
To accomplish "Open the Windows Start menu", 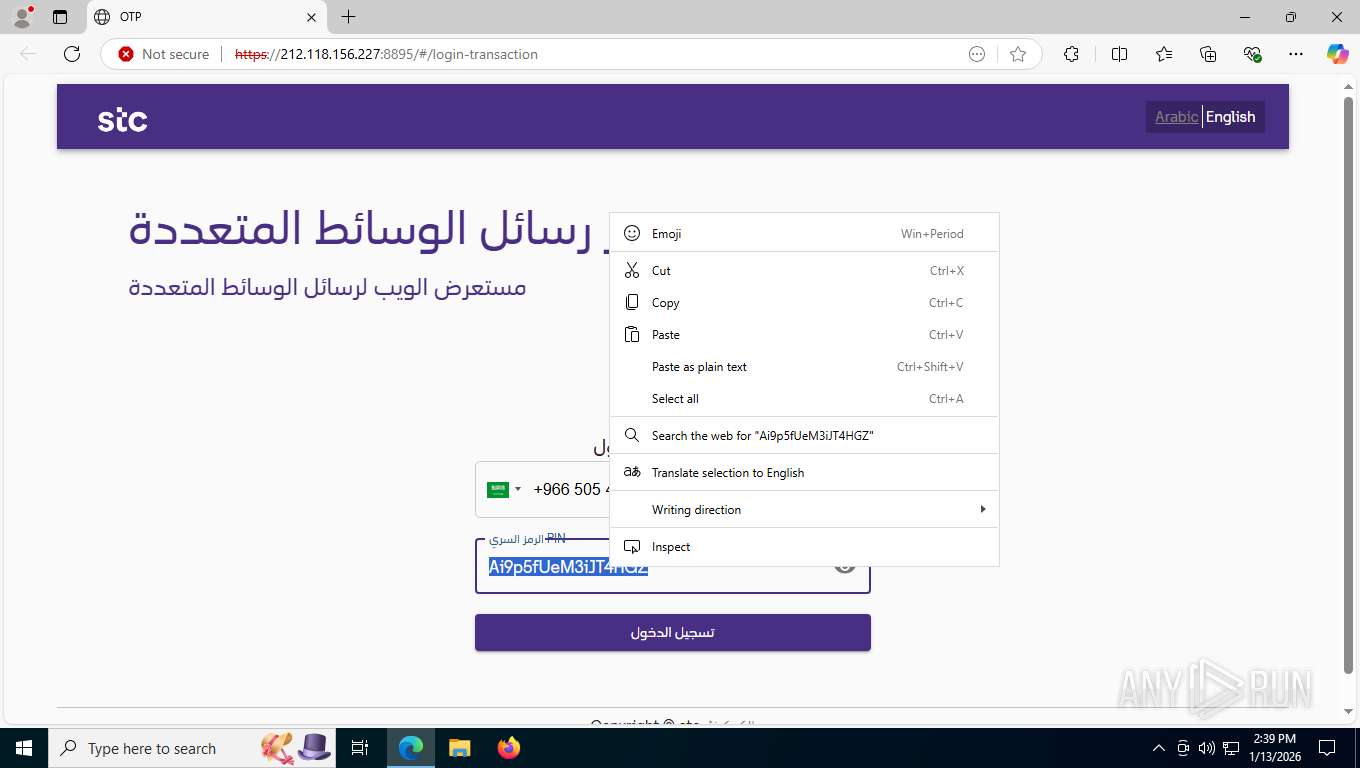I will pyautogui.click(x=24, y=748).
